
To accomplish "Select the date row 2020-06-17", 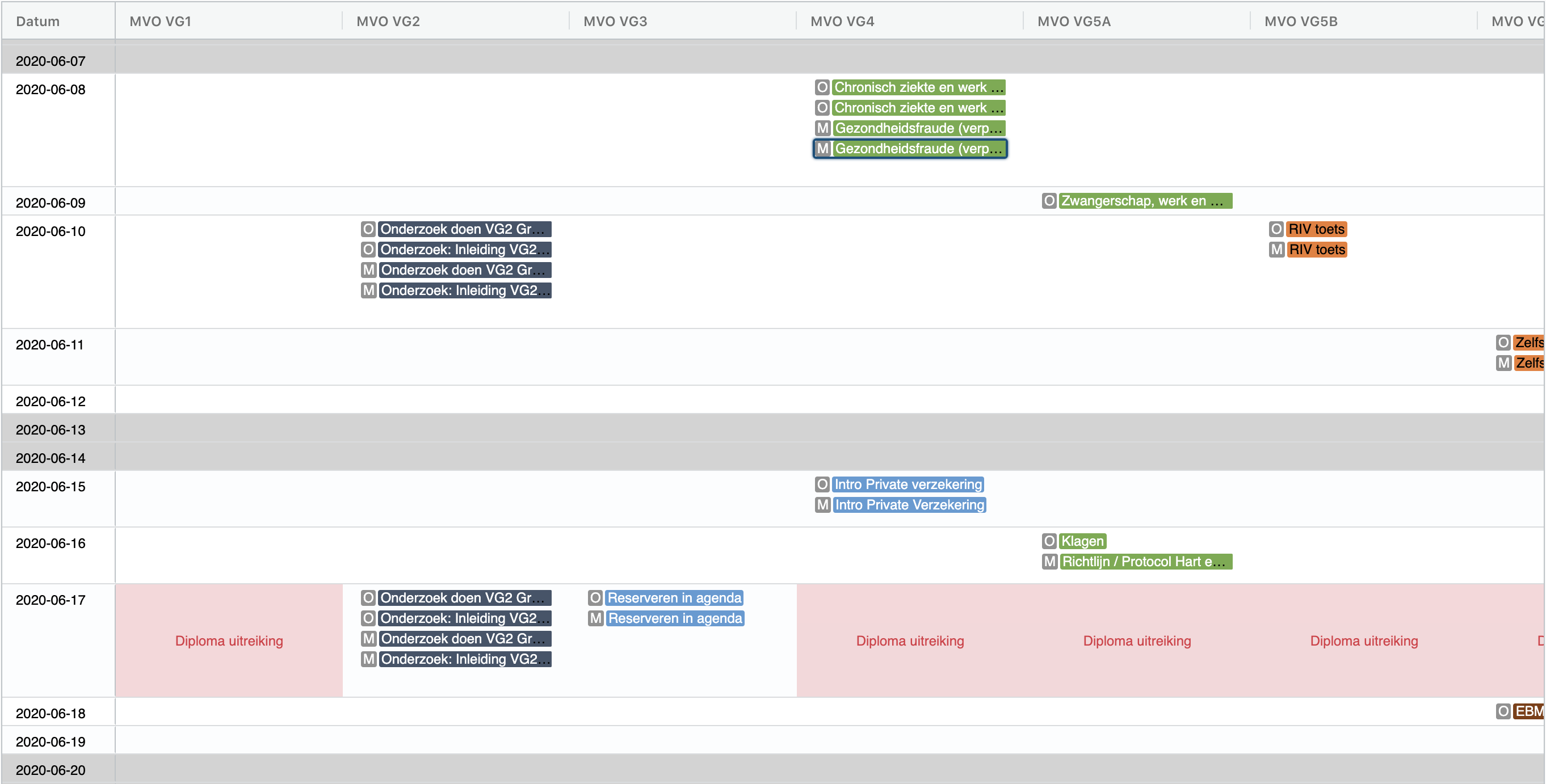I will [773, 640].
